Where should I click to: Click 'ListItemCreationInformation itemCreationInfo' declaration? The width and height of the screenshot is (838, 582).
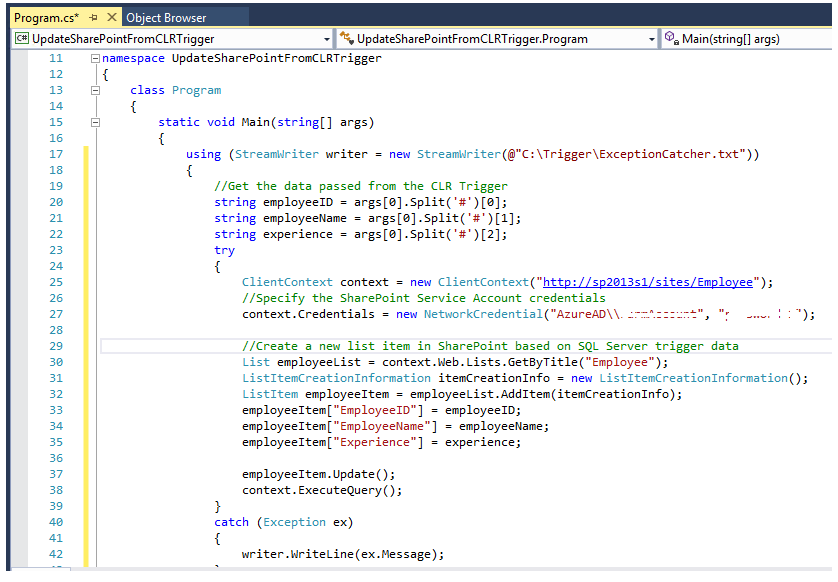point(396,378)
